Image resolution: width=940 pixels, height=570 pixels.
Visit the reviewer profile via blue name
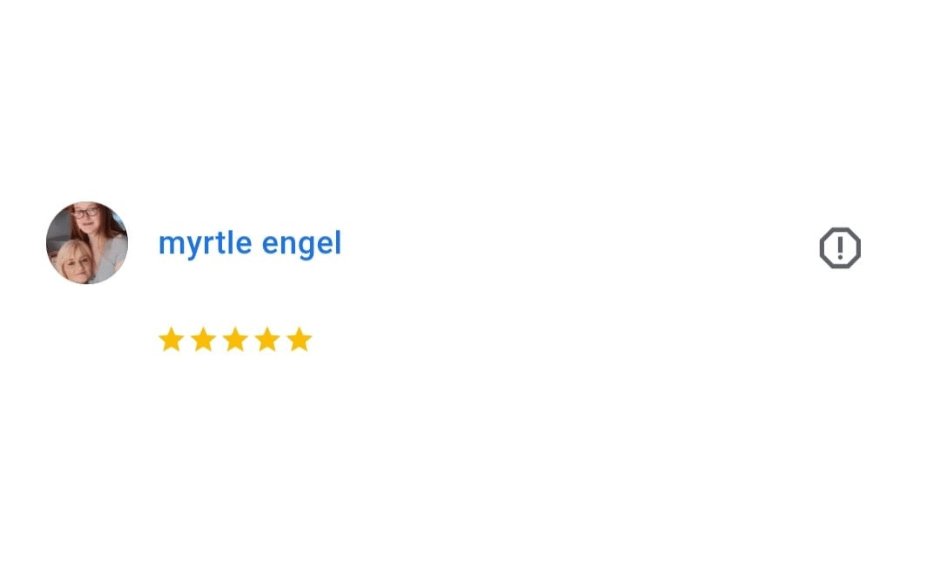(x=250, y=244)
